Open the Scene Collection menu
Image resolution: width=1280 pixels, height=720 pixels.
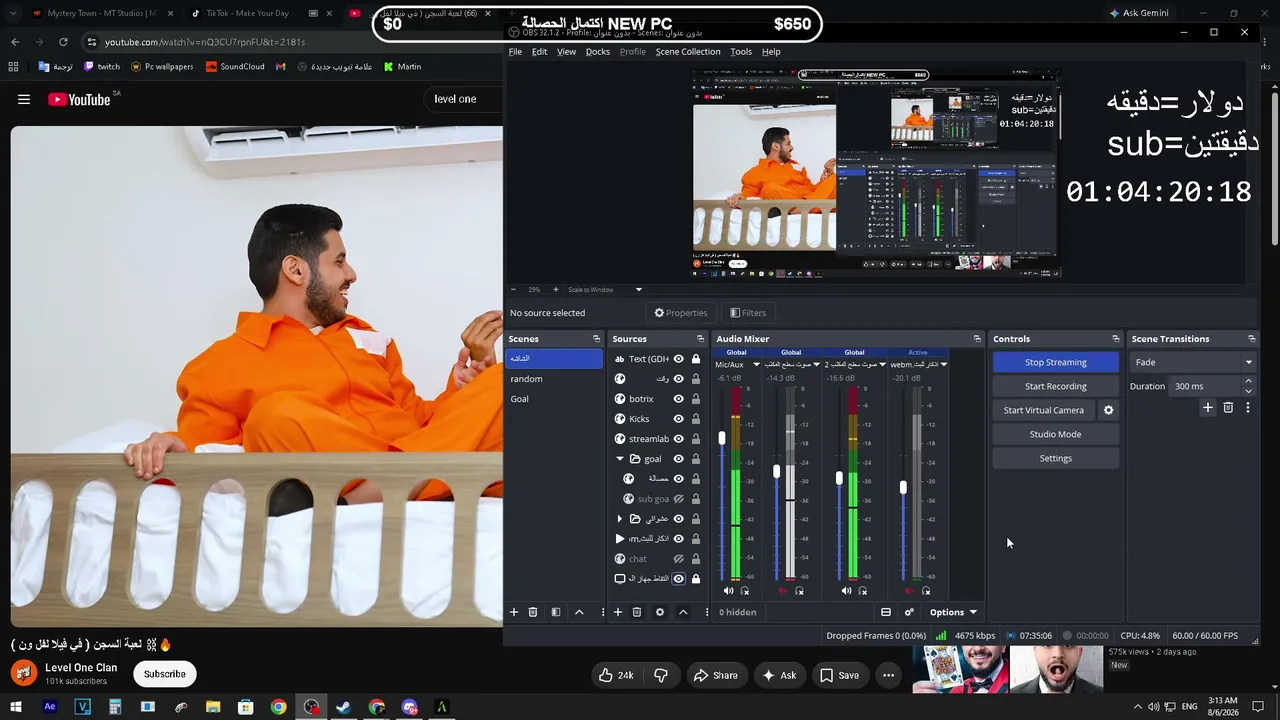(x=688, y=52)
